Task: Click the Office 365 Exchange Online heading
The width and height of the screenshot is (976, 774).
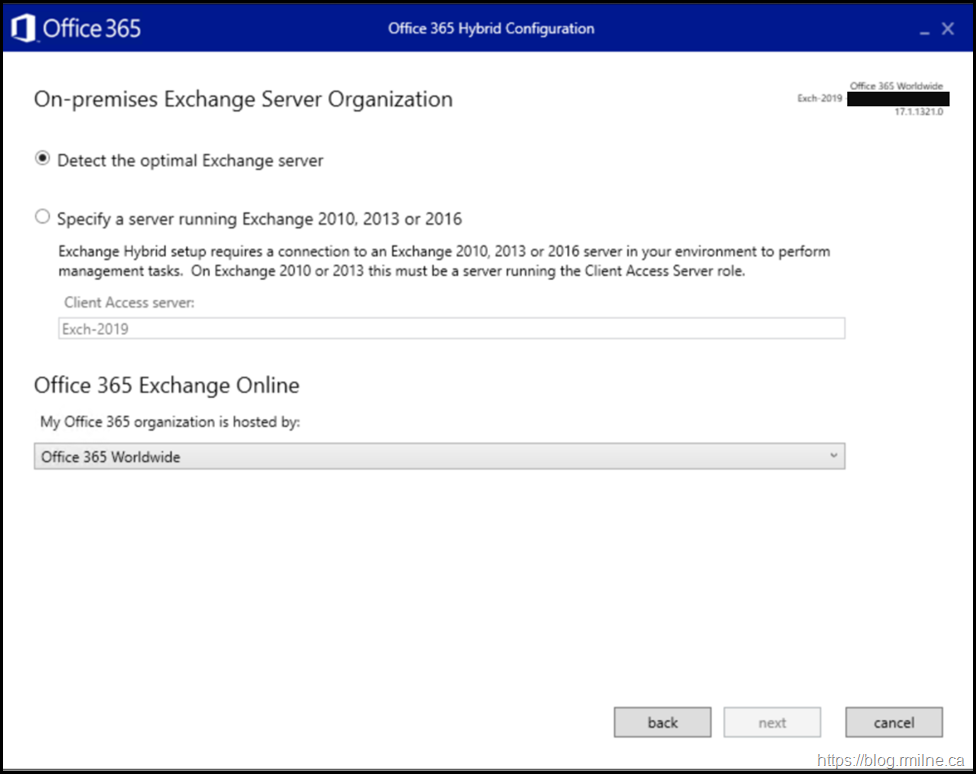Action: pyautogui.click(x=167, y=385)
